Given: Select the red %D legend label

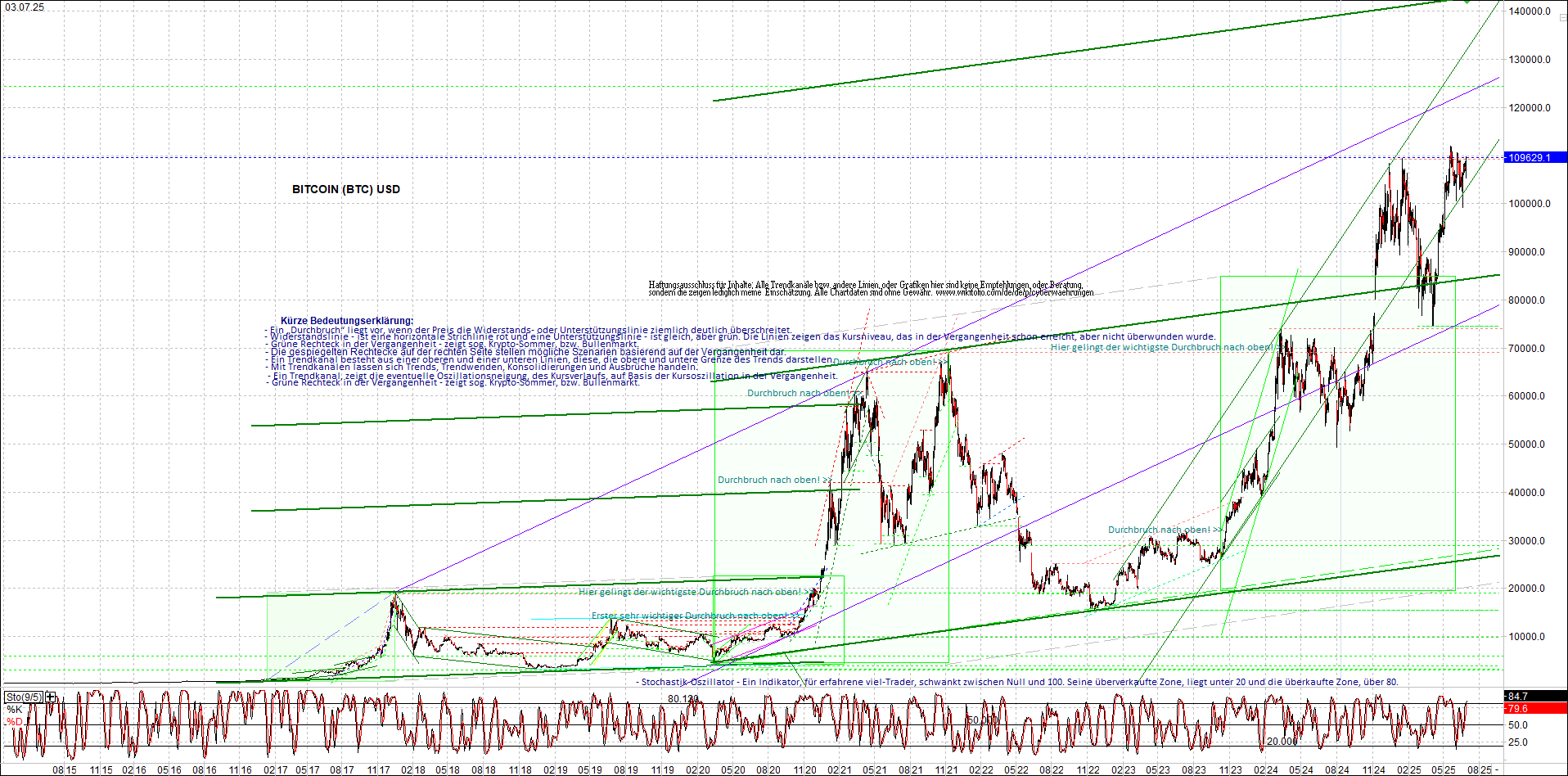Looking at the screenshot, I should (15, 721).
